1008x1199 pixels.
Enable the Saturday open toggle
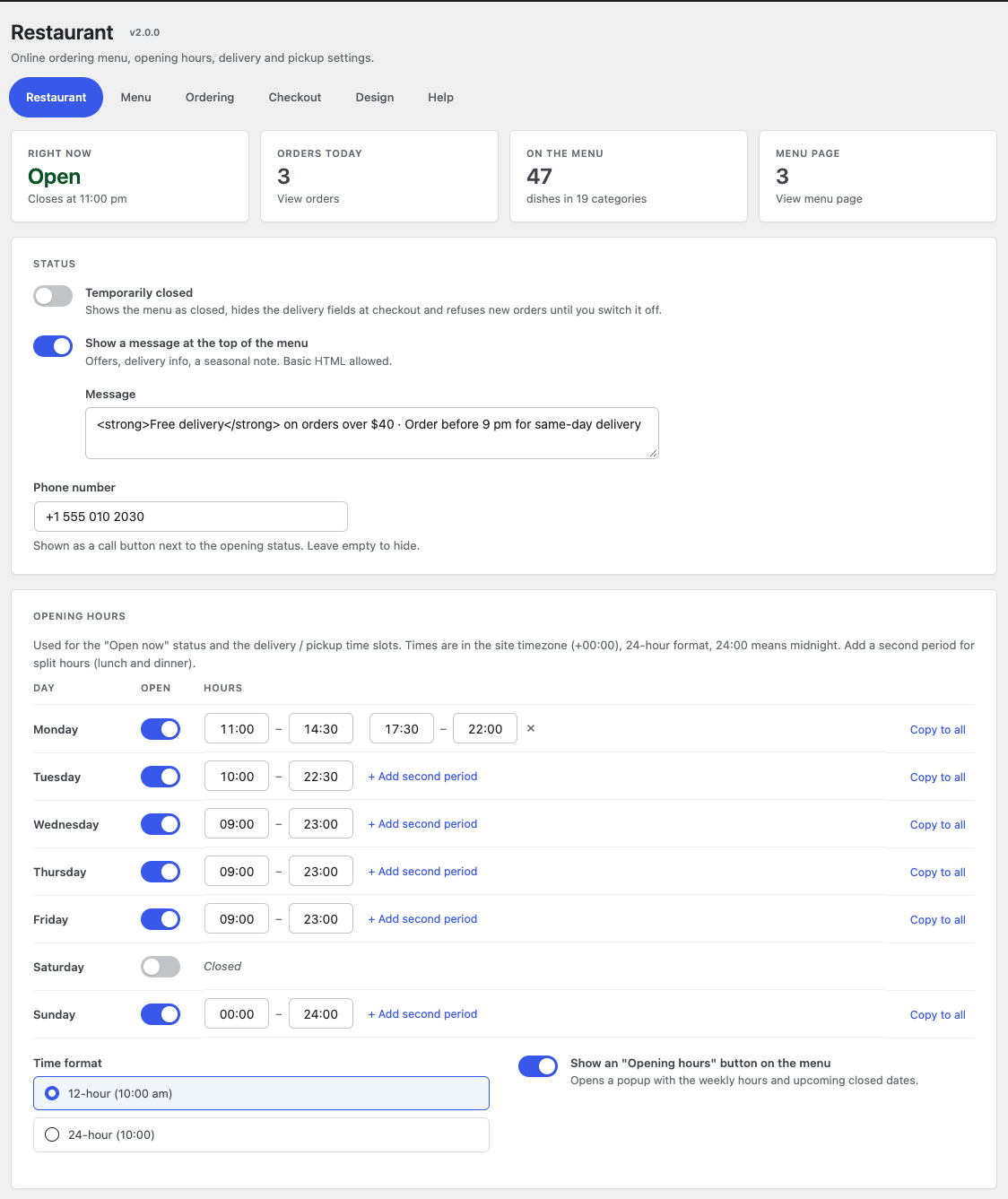(x=161, y=967)
